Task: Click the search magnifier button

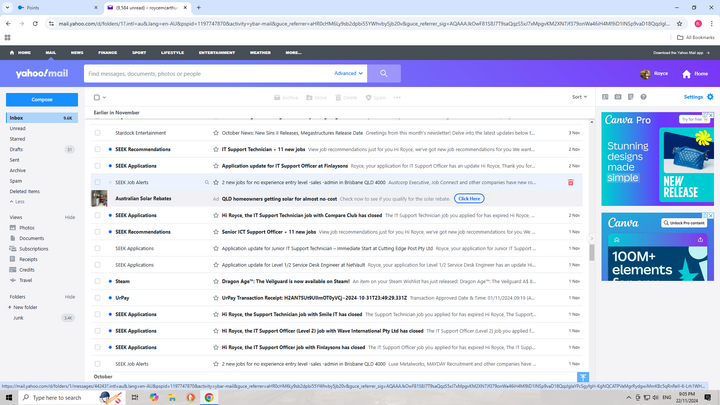Action: click(383, 73)
